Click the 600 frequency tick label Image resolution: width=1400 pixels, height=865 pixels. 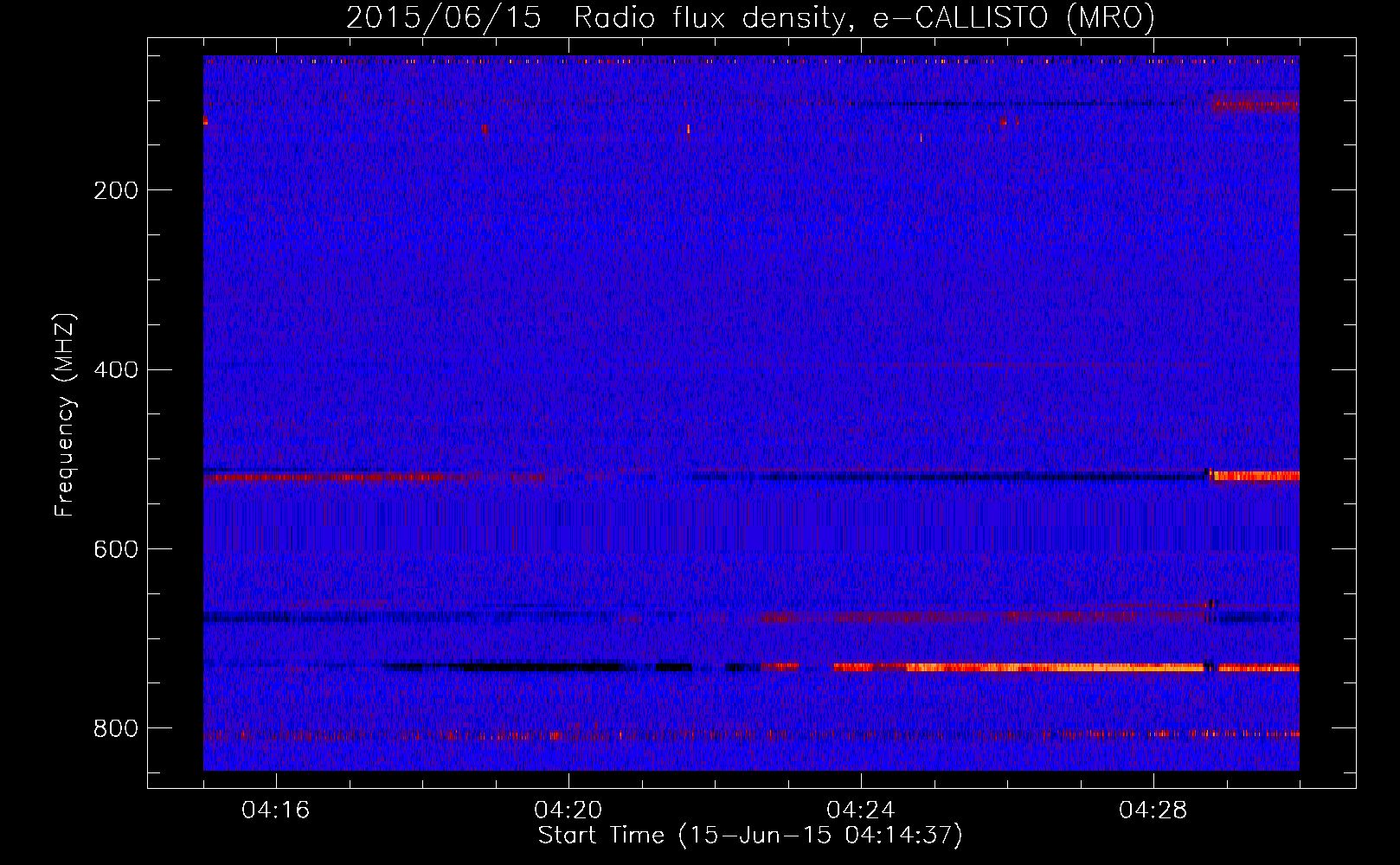(x=116, y=550)
